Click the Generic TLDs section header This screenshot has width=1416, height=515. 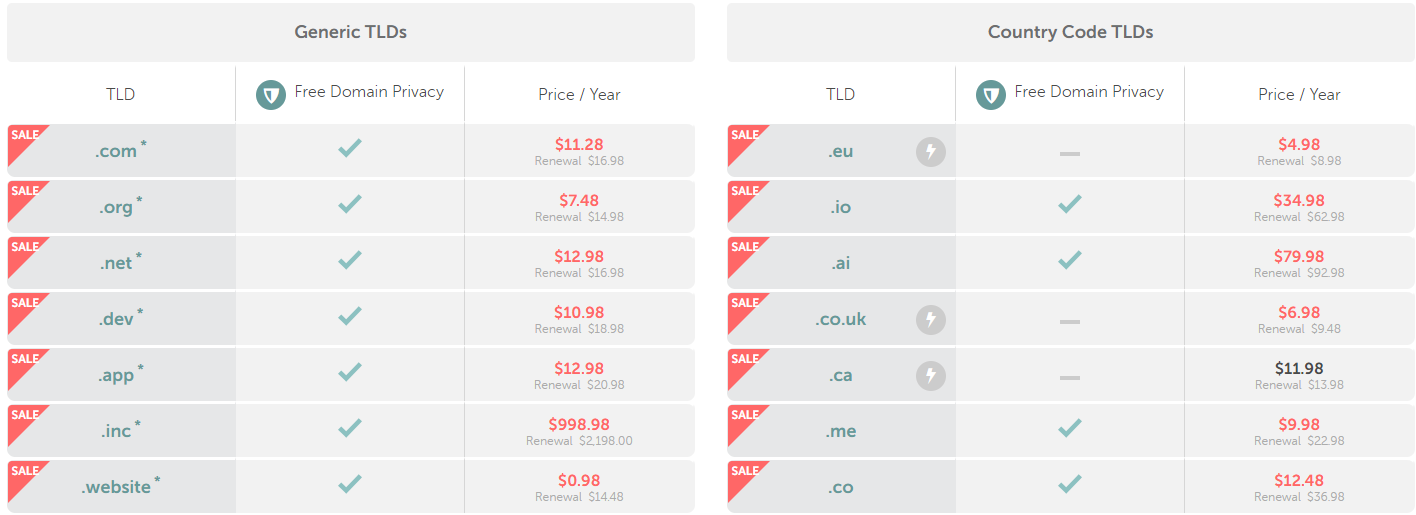pos(351,32)
